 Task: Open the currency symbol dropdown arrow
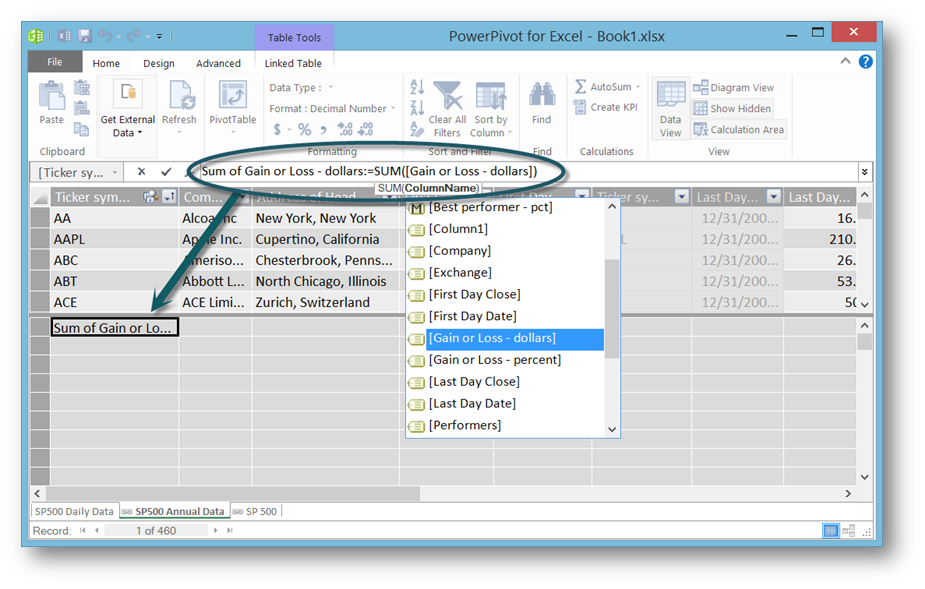(289, 130)
